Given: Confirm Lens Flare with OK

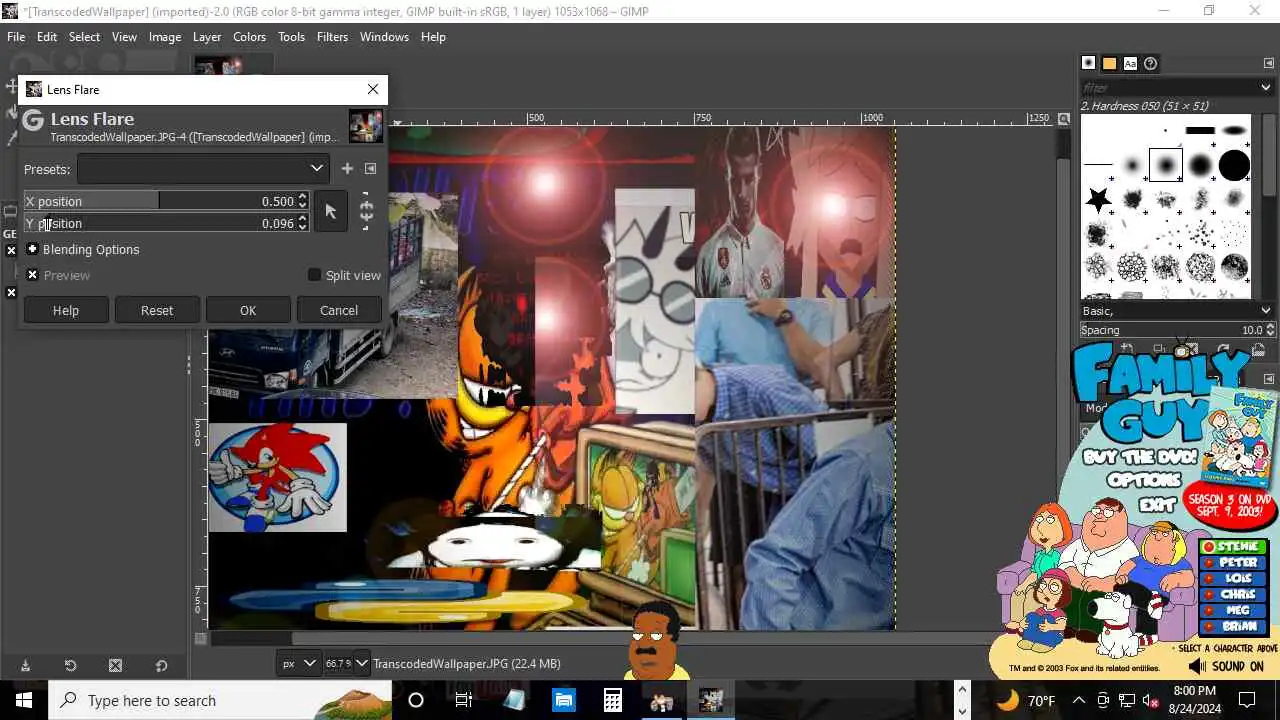Looking at the screenshot, I should pyautogui.click(x=248, y=310).
